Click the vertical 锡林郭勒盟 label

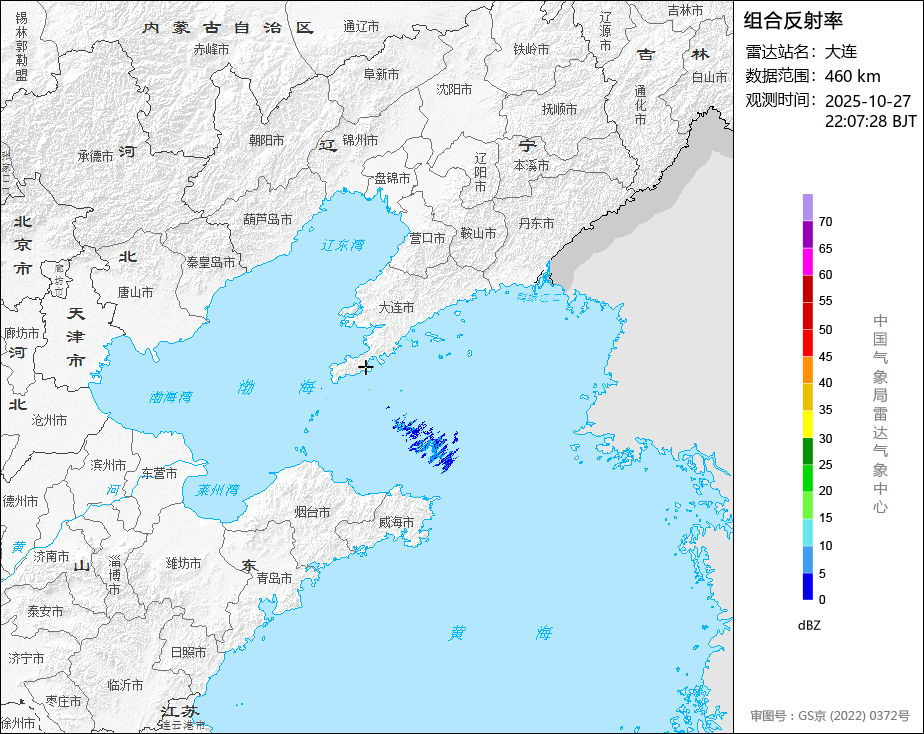pyautogui.click(x=22, y=47)
